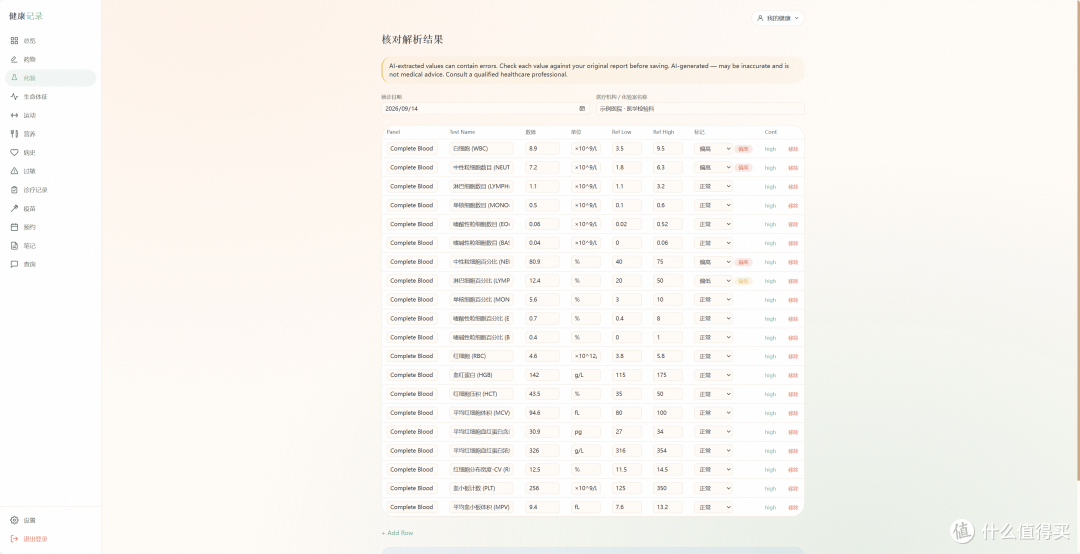Viewport: 1080px width, 554px height.
Task: Click the 偏高 badge in the 80.9 row
Action: (x=743, y=262)
